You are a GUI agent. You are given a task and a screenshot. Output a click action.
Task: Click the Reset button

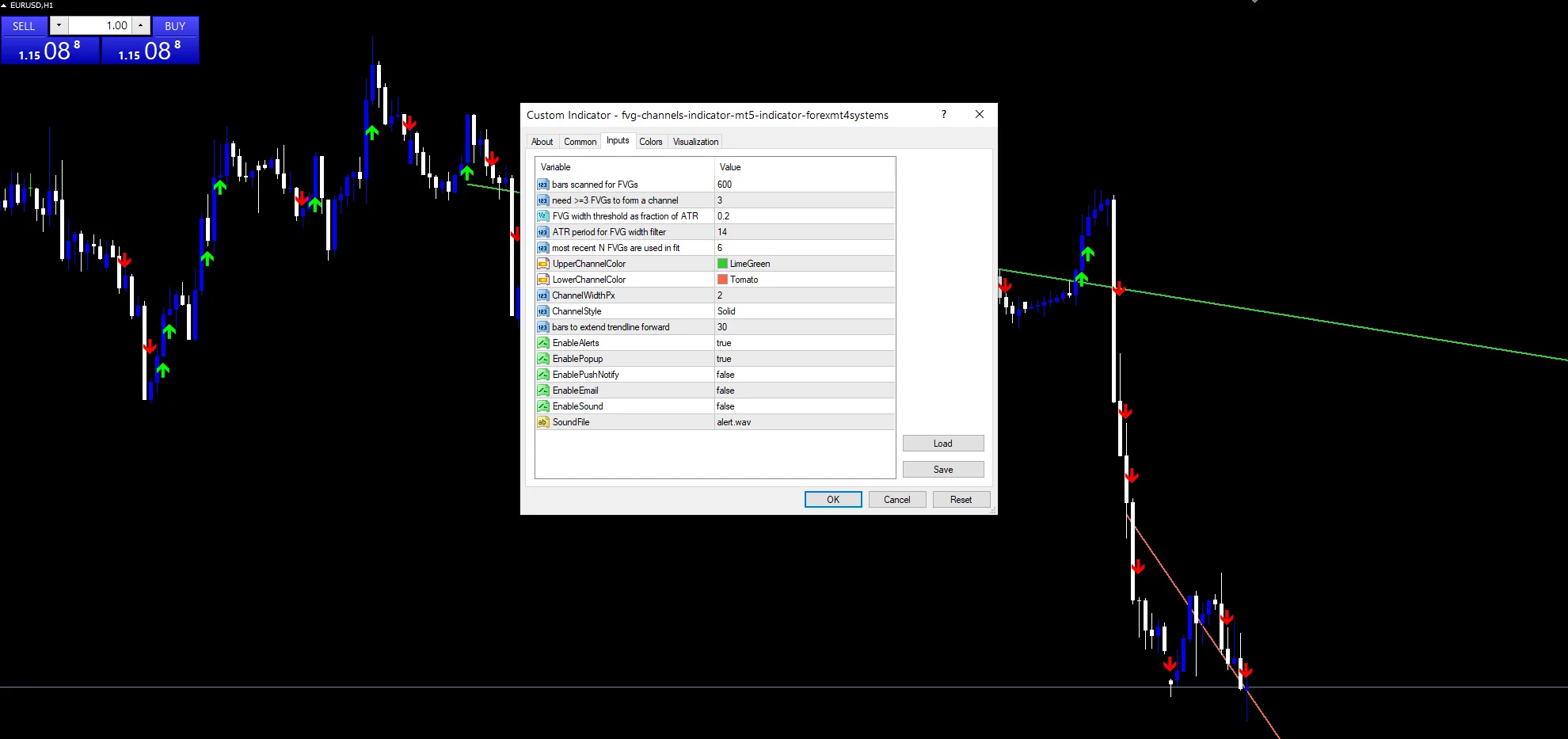pos(961,500)
